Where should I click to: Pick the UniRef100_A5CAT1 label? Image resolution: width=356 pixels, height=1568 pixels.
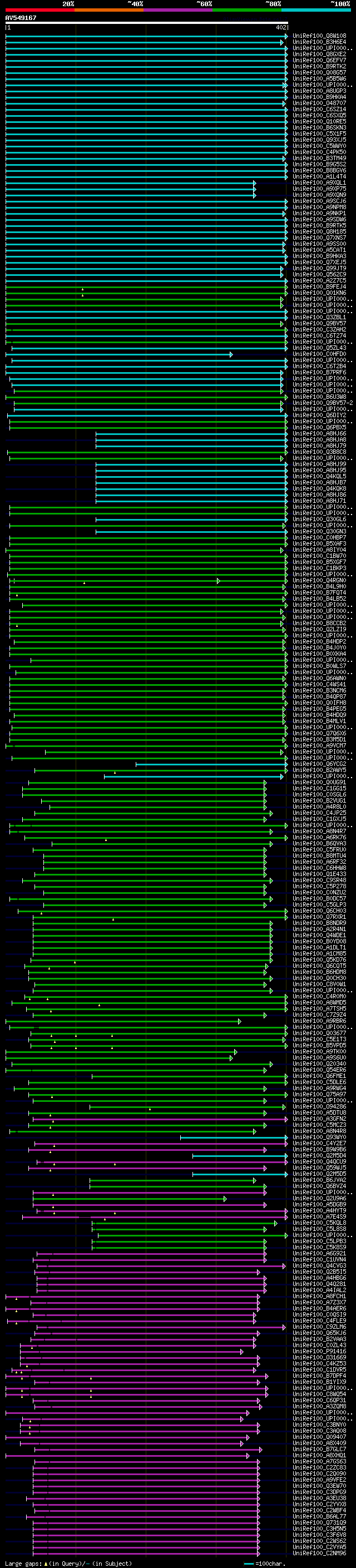click(x=319, y=250)
